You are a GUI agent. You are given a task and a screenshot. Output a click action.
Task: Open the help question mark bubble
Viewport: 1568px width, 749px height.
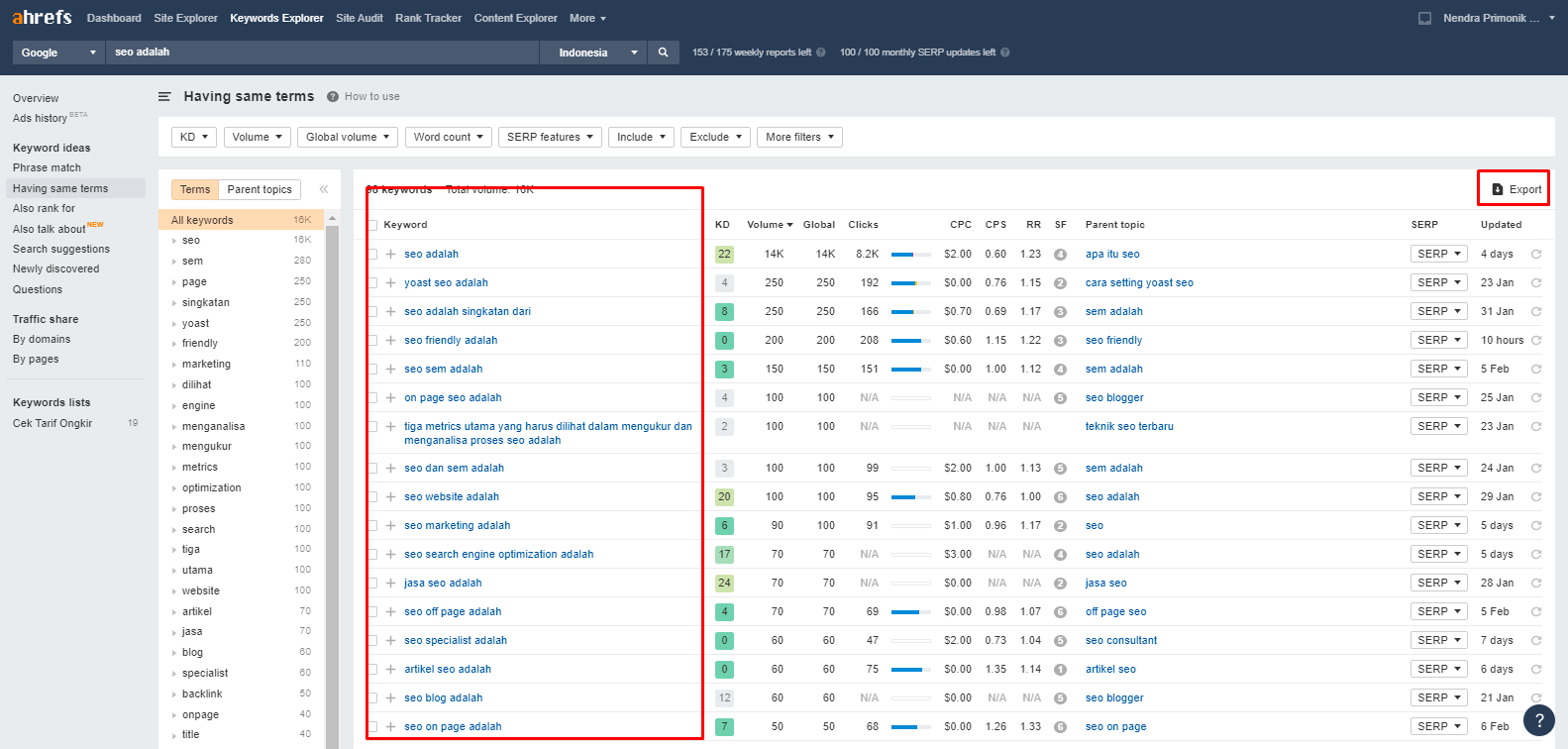[x=1538, y=720]
